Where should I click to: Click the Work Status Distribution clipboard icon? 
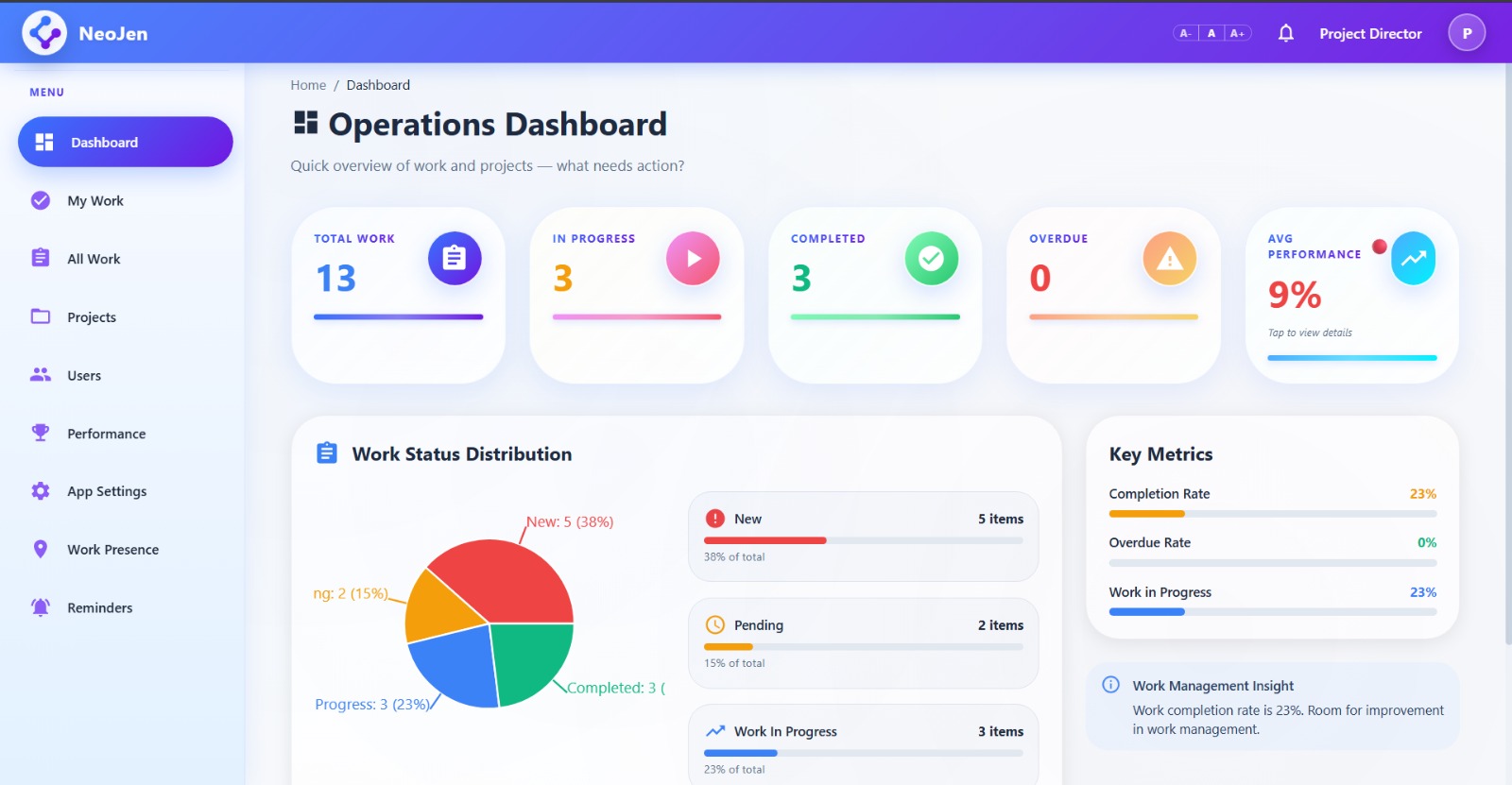pyautogui.click(x=327, y=453)
